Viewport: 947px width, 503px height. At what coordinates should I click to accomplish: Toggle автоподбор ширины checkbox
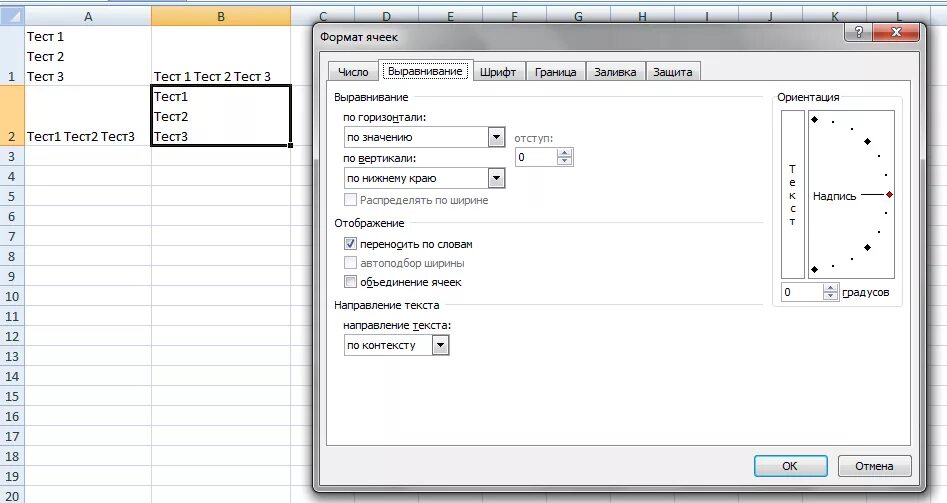350,263
